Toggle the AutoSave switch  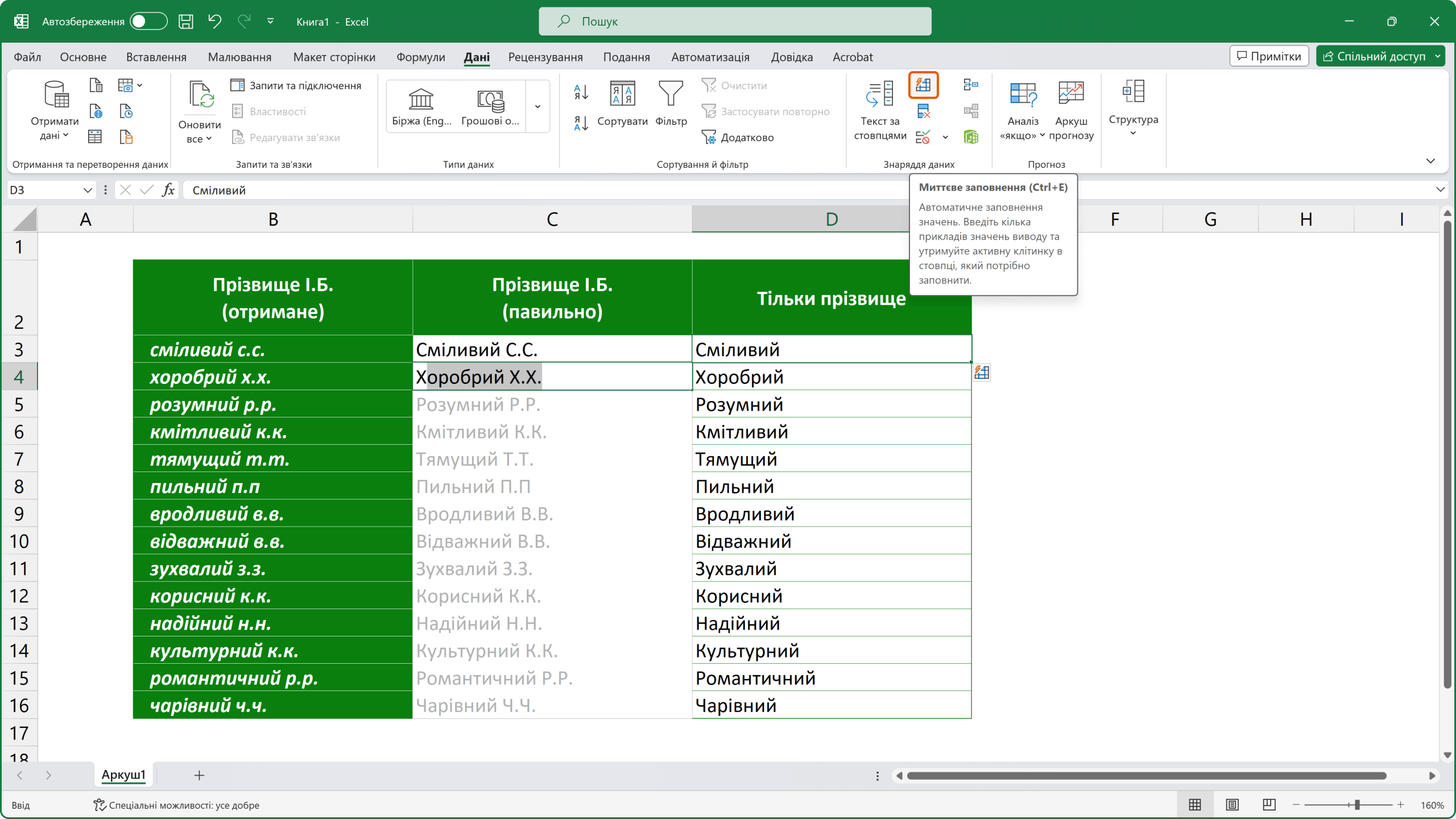[148, 22]
